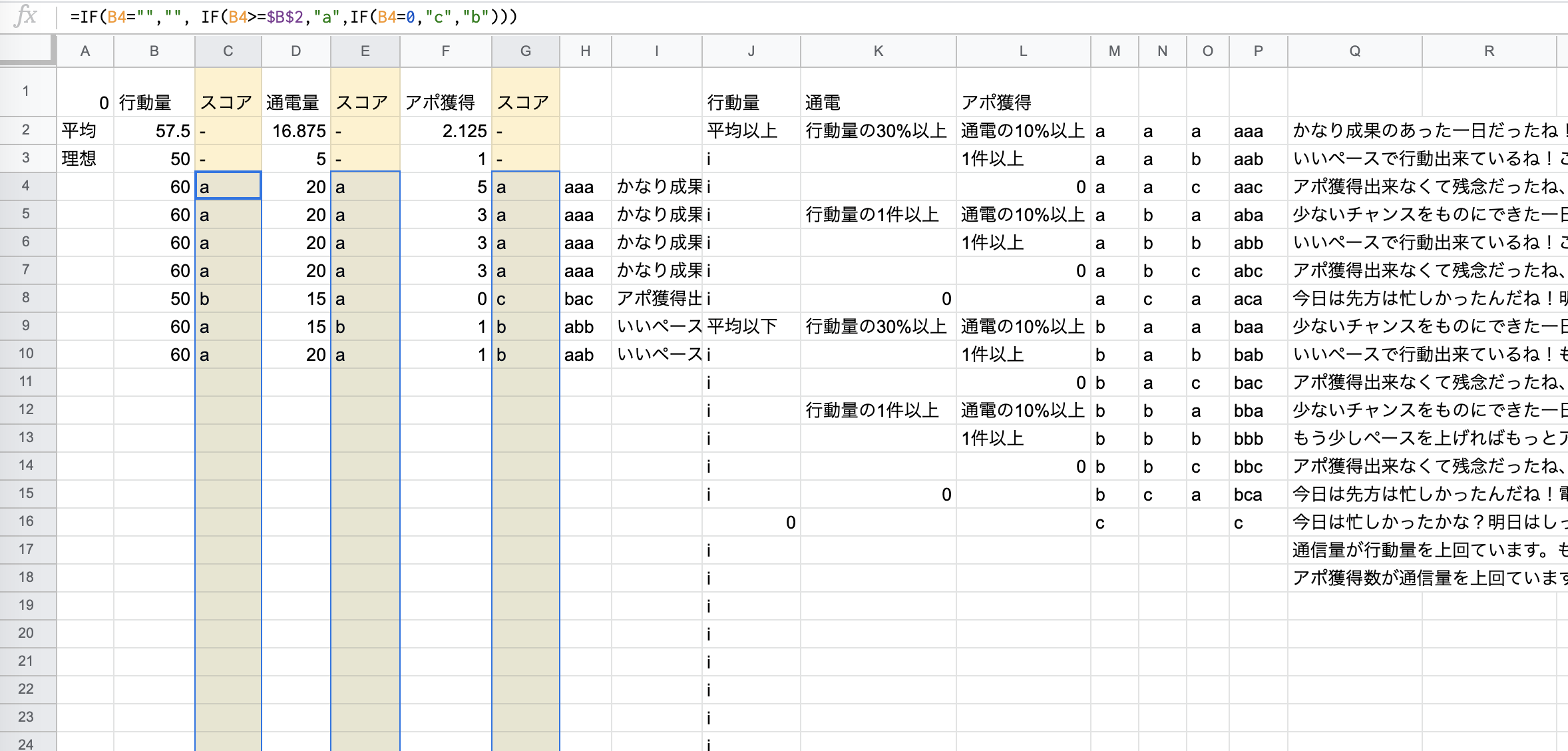The image size is (1568, 751).
Task: Click the かなり成果 message cell in row 4
Action: pyautogui.click(x=657, y=186)
